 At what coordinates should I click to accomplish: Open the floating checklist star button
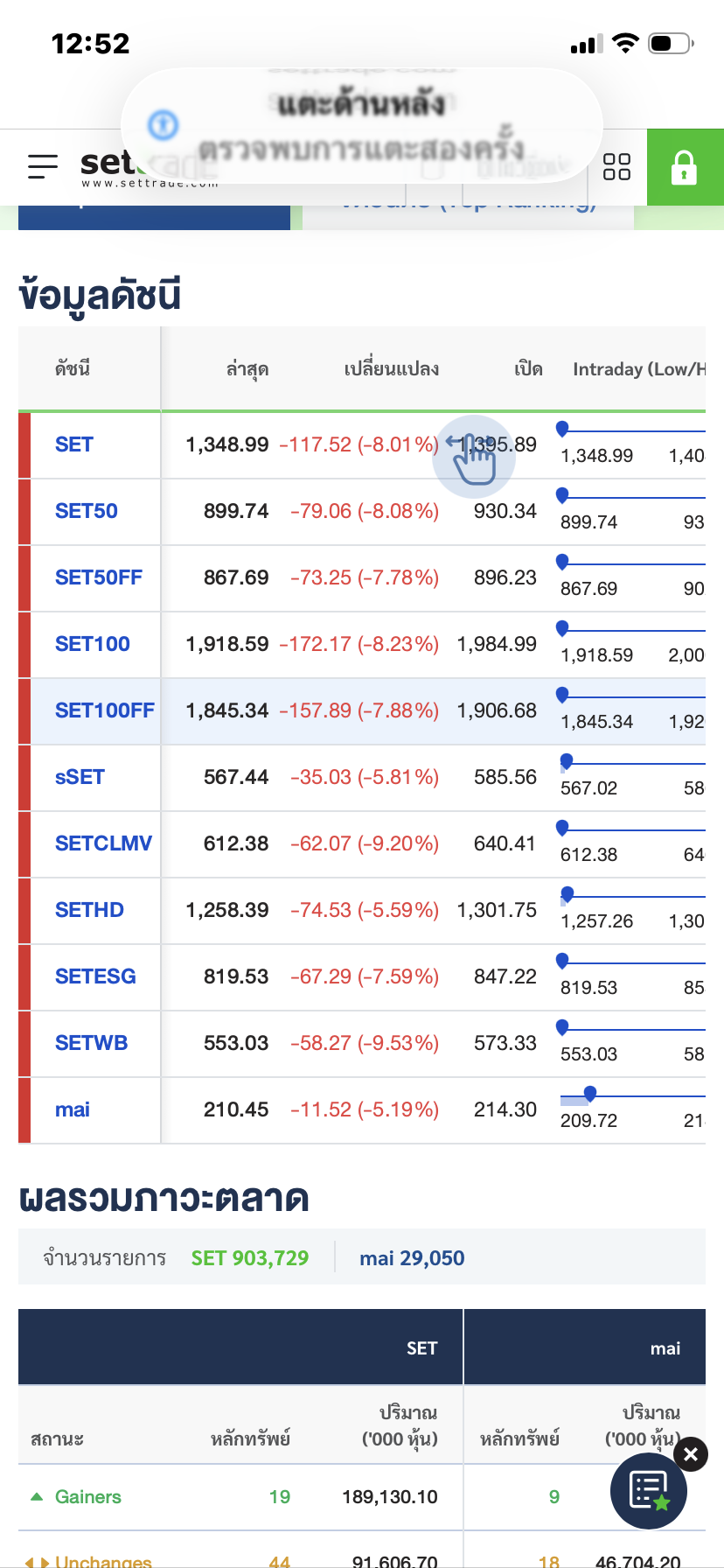tap(648, 1491)
